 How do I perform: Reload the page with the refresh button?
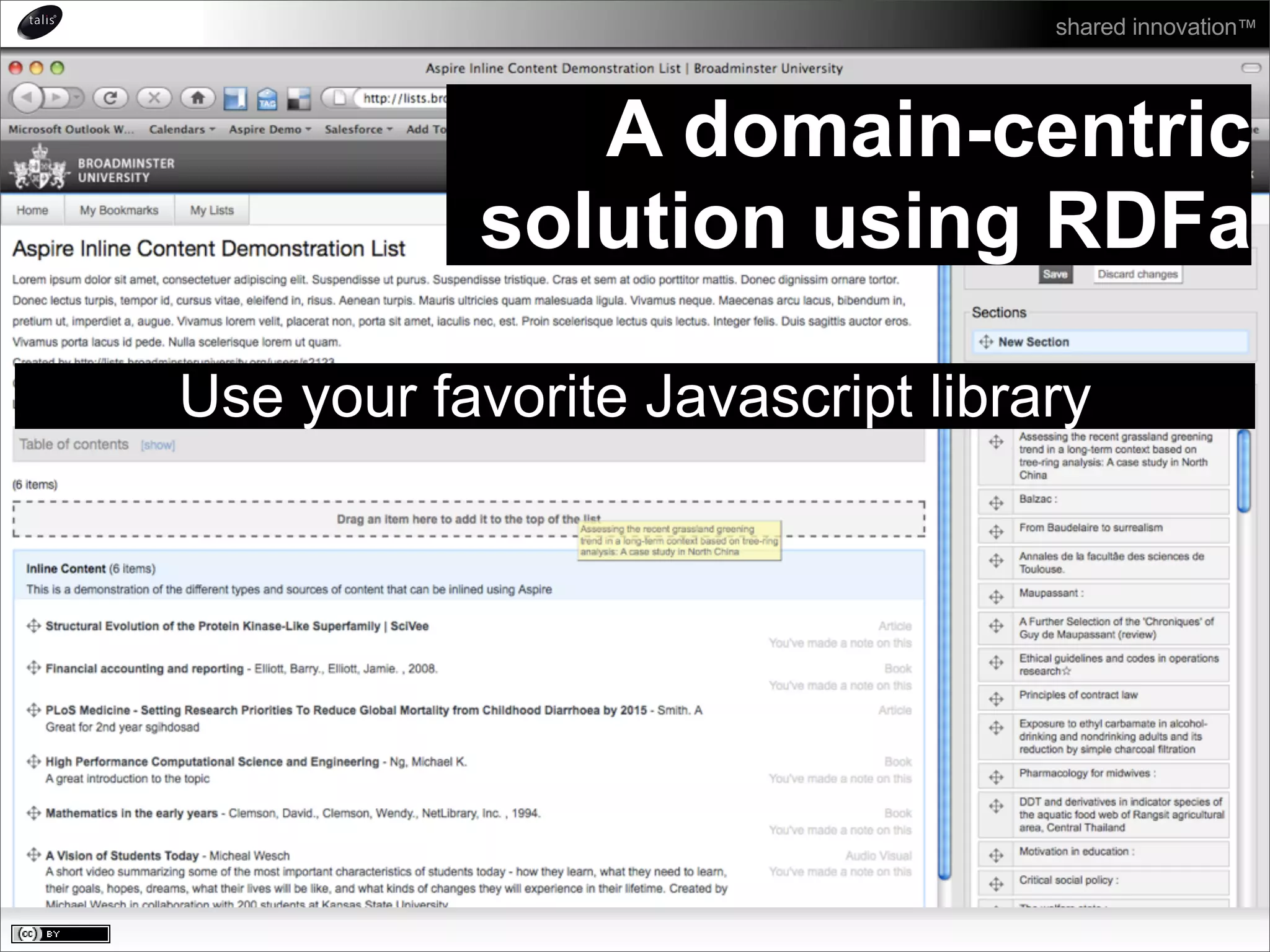[x=110, y=98]
